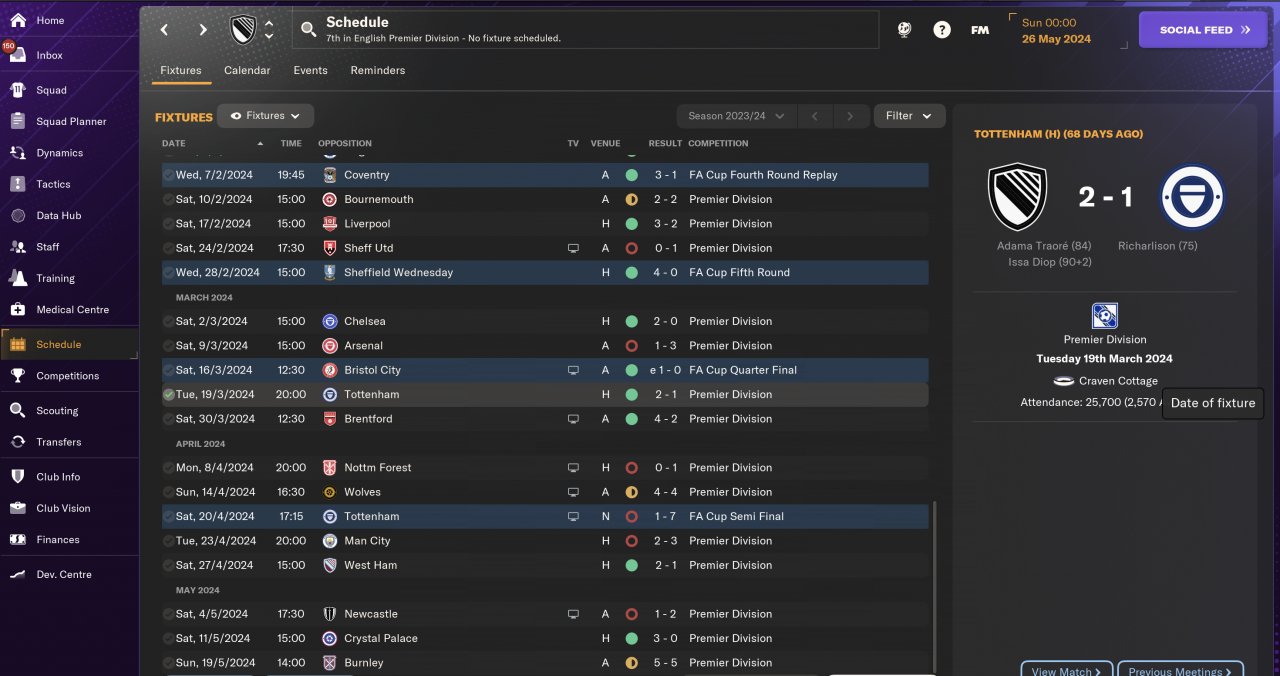Toggle the circle beside the Chelsea fixture
Image resolution: width=1280 pixels, height=676 pixels.
click(x=169, y=322)
